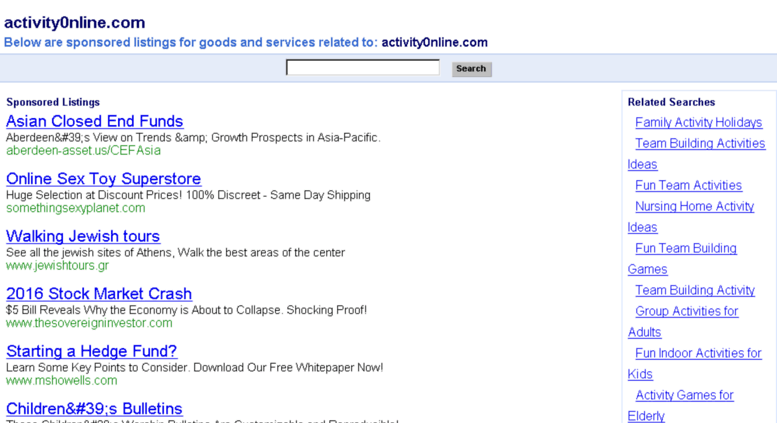Open Group Activities for Adults search

pos(686,312)
